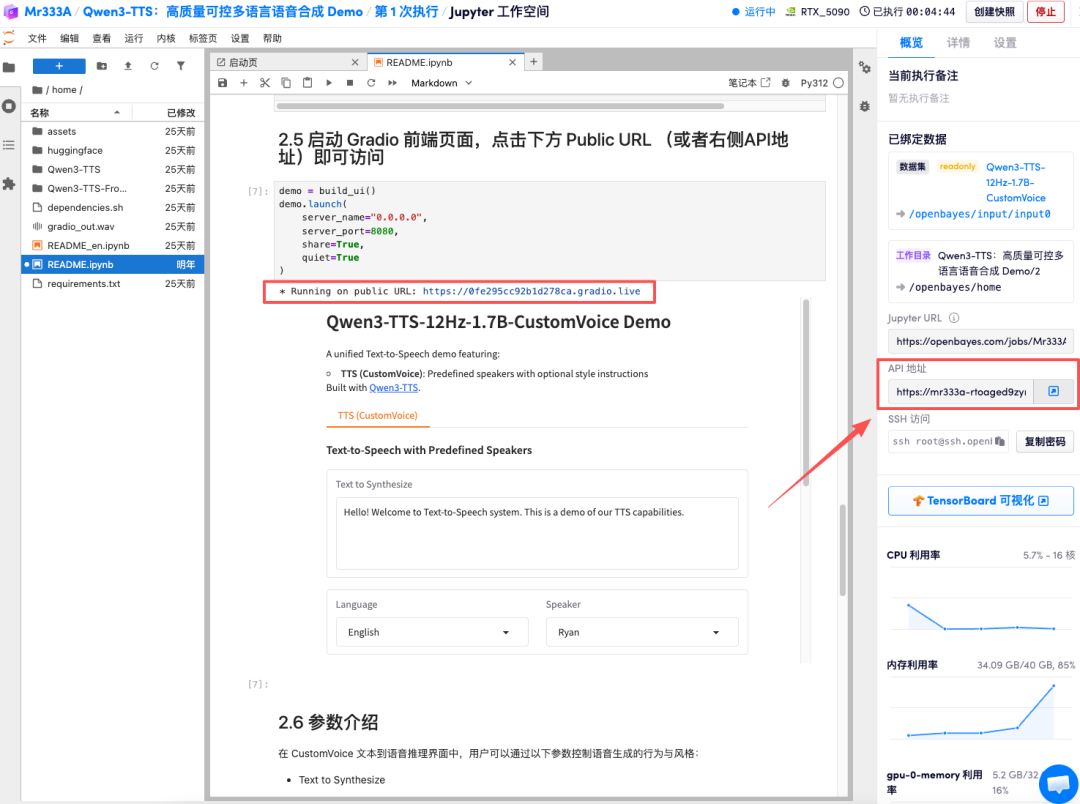Screen dimensions: 1080x804
Task: Open the Qwen3-TTS folder
Action: click(113, 169)
